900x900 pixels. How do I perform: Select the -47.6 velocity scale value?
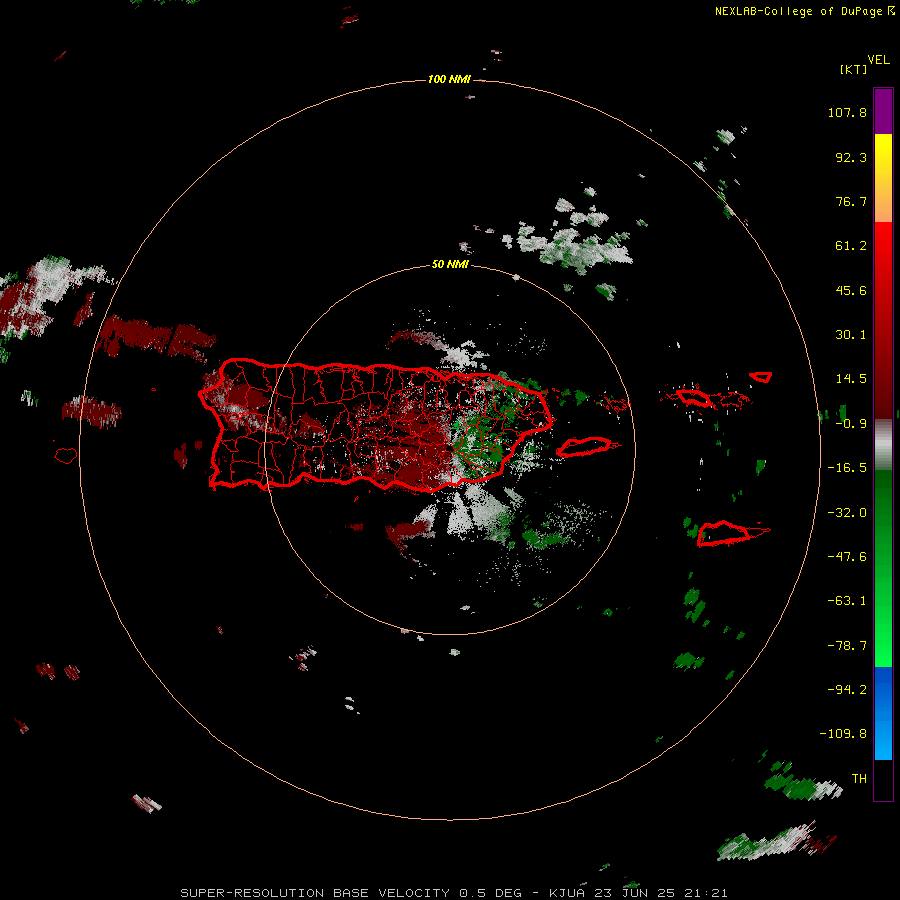[847, 557]
